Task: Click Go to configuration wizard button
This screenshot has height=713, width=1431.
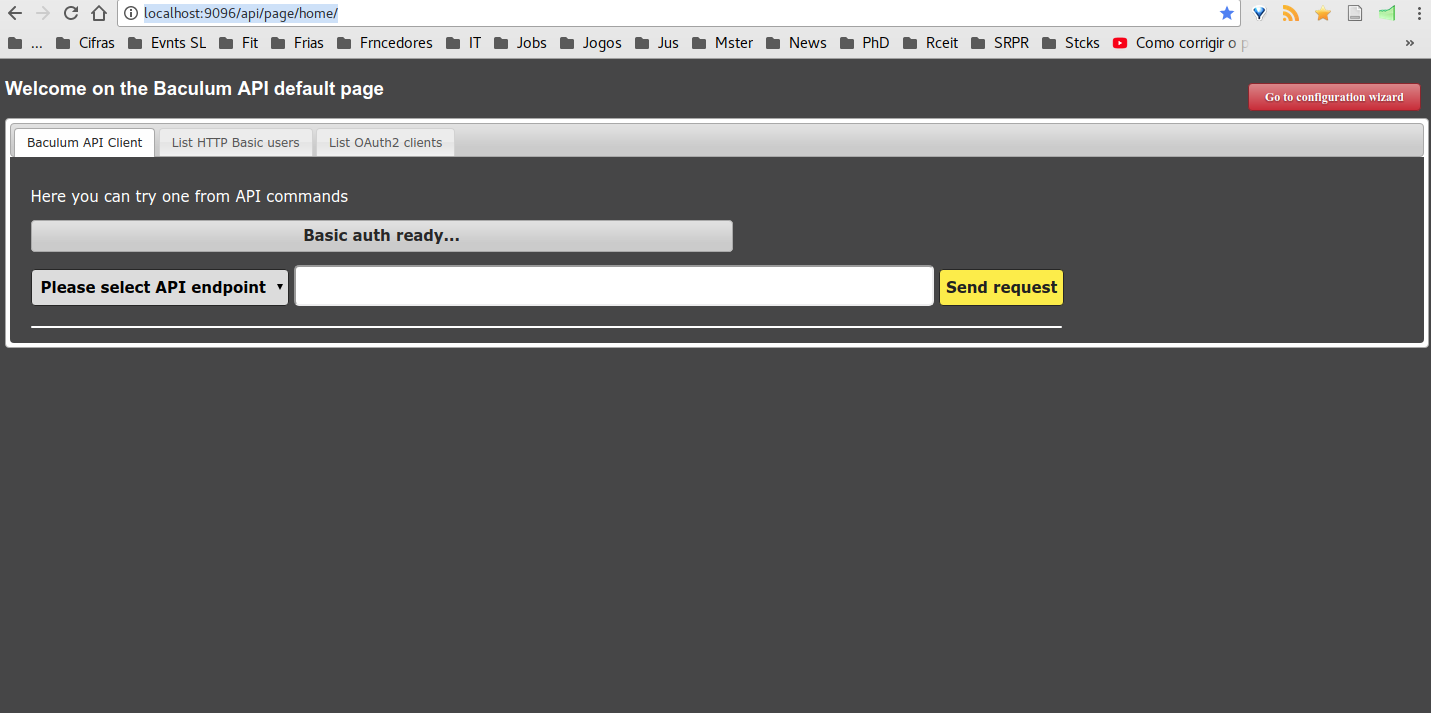Action: coord(1334,97)
